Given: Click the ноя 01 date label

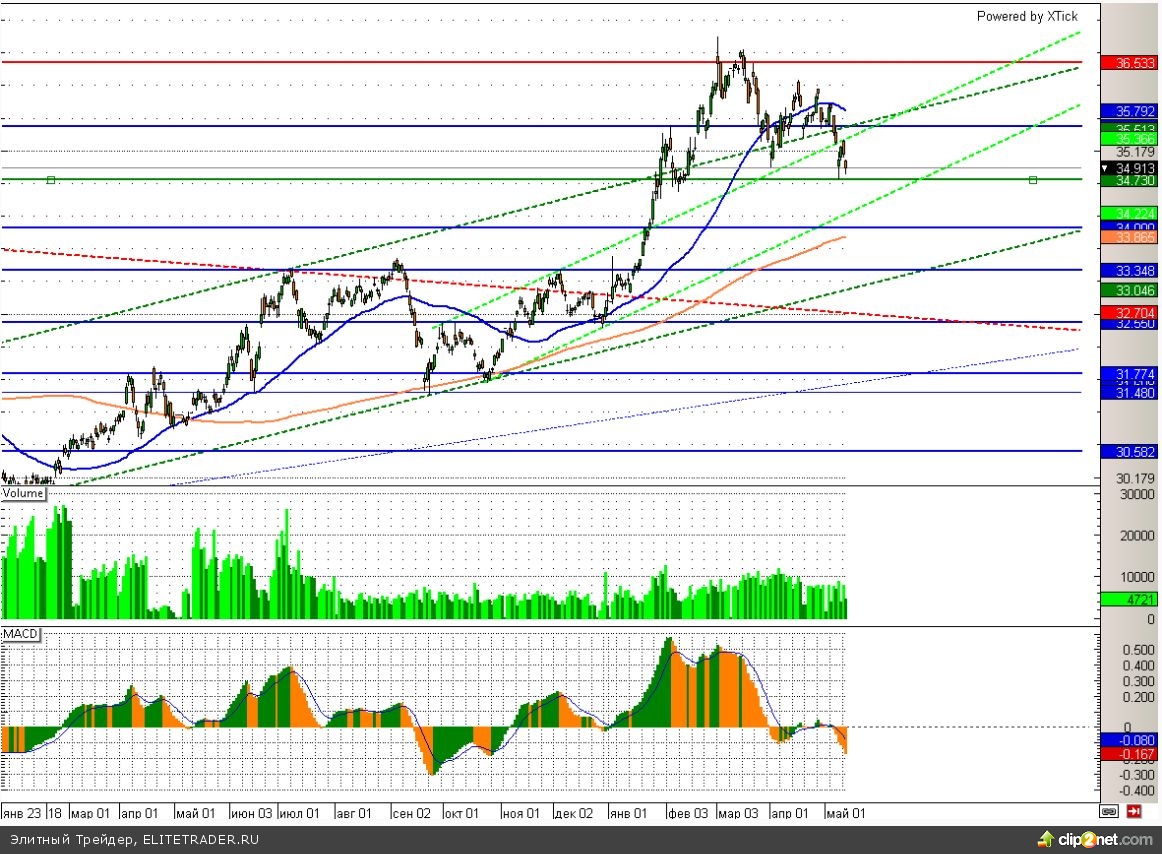Looking at the screenshot, I should [x=521, y=813].
